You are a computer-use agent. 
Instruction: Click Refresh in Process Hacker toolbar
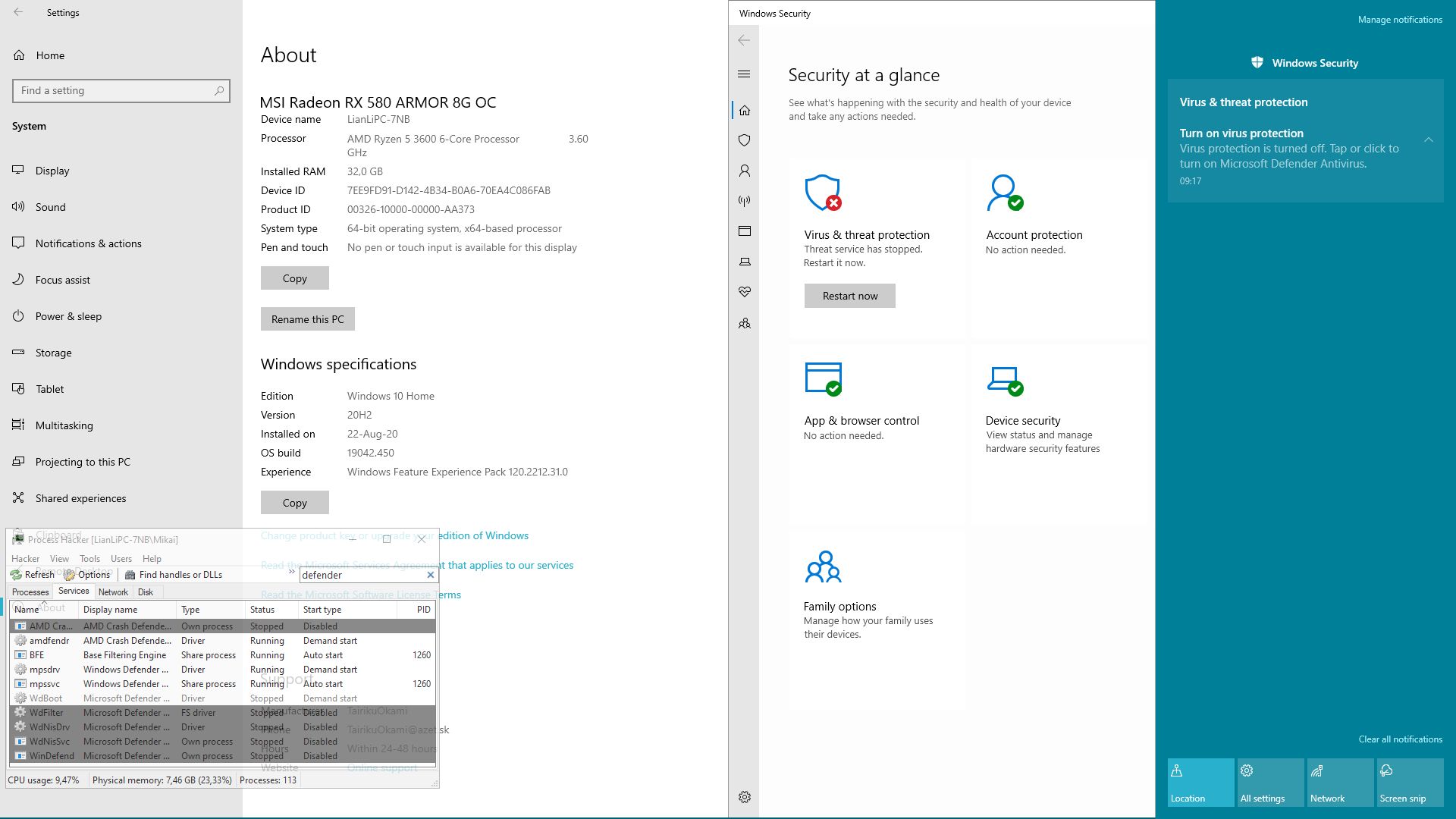[x=32, y=575]
